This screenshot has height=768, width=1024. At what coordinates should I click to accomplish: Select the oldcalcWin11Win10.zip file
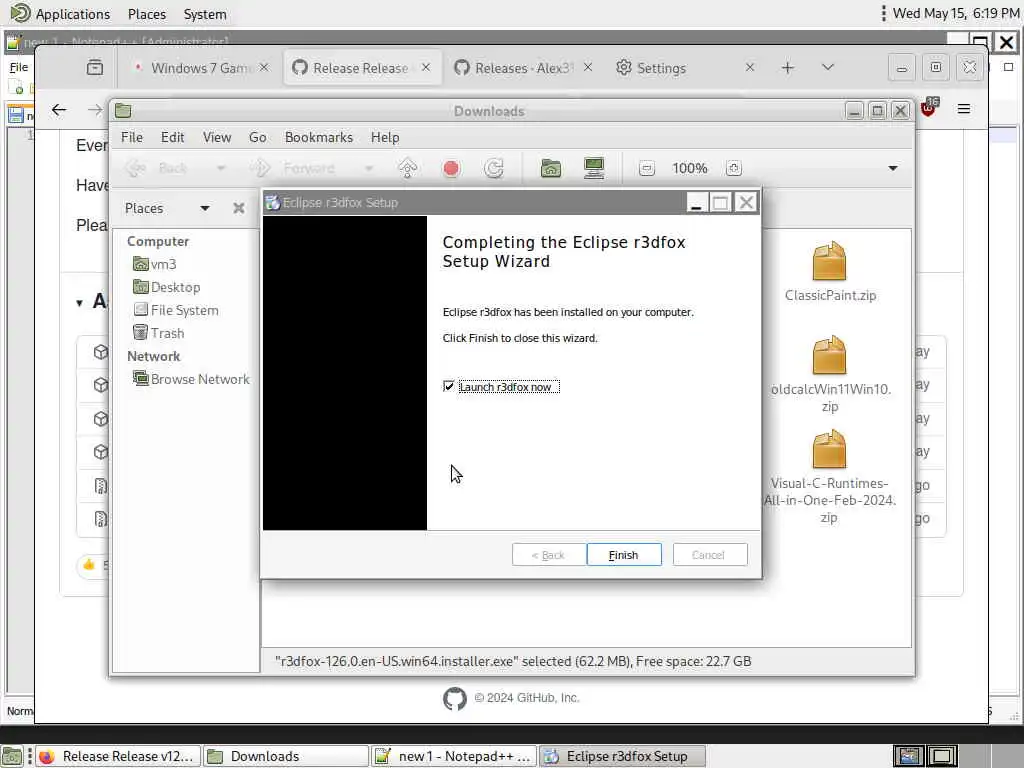(830, 374)
